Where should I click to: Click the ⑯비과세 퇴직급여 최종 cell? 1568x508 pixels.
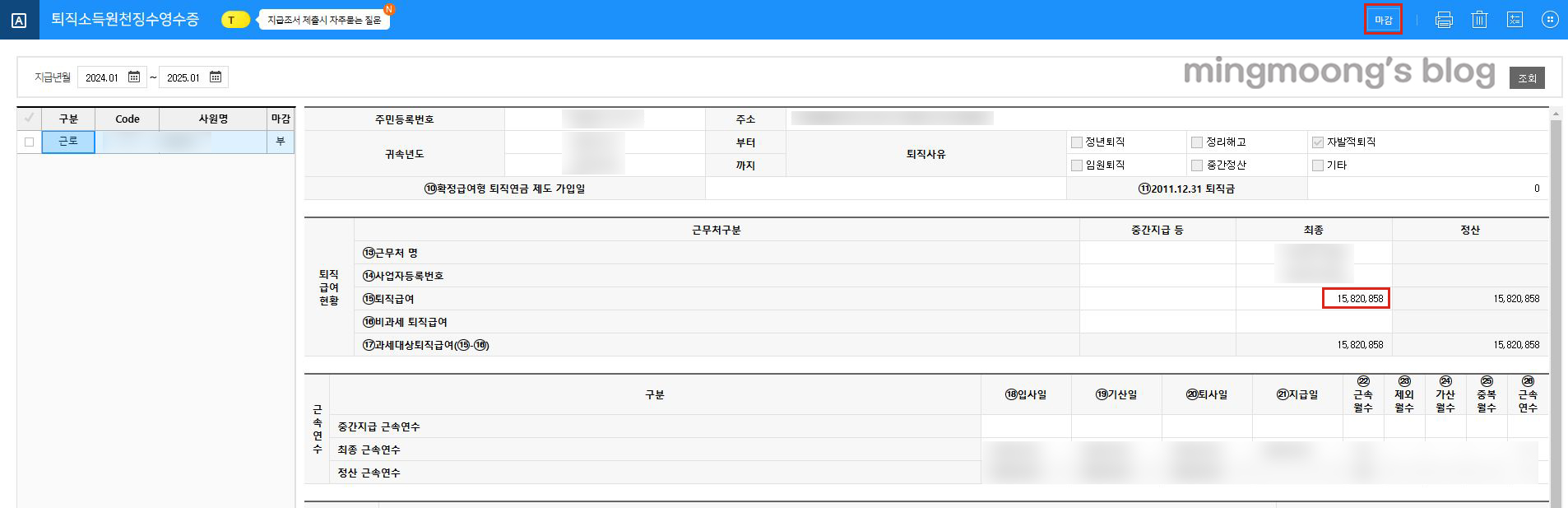(x=1314, y=322)
